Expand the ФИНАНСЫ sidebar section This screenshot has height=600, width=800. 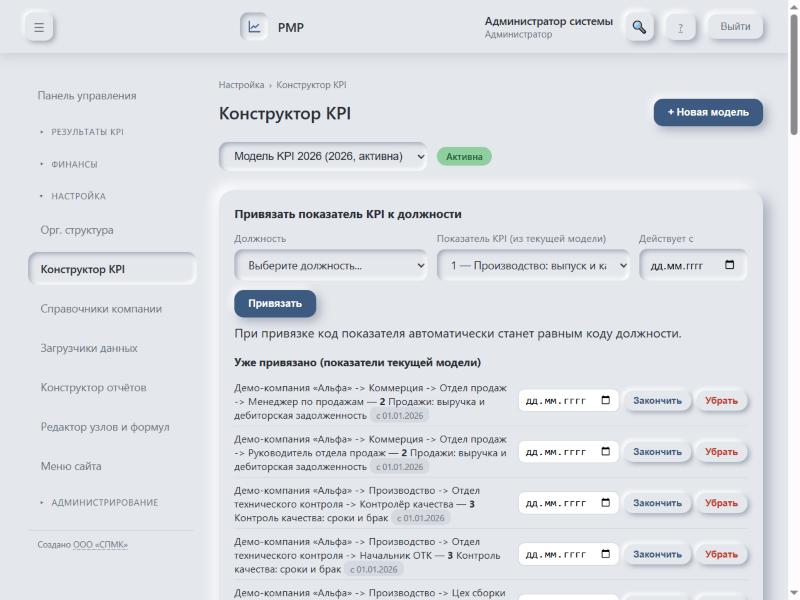coord(74,164)
